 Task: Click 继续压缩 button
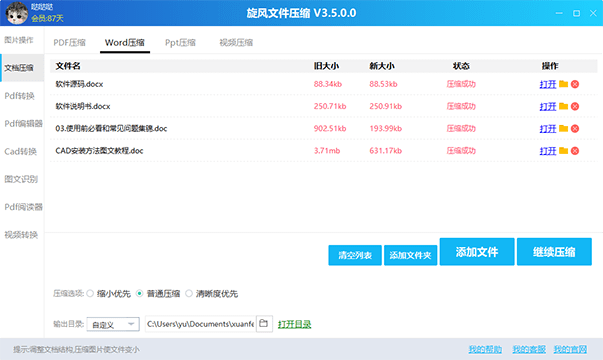[554, 252]
